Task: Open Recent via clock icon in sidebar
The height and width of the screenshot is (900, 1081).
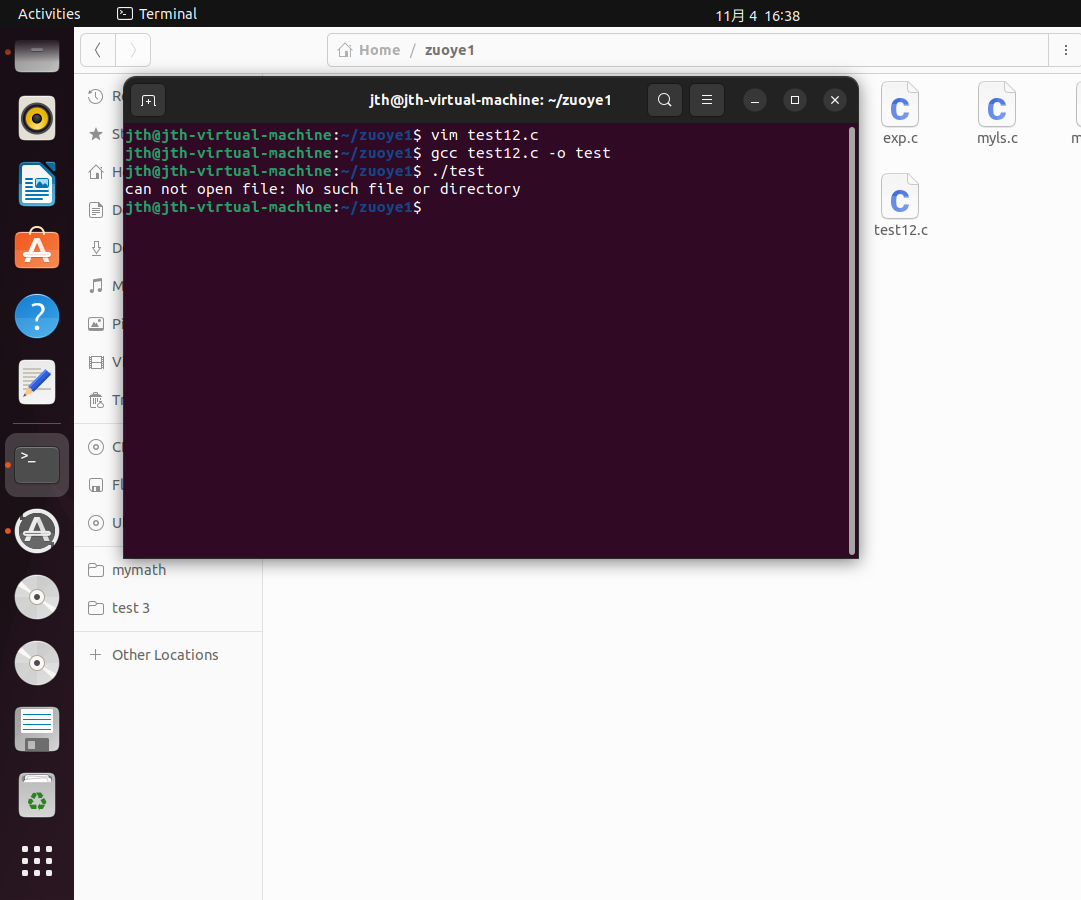Action: 96,97
